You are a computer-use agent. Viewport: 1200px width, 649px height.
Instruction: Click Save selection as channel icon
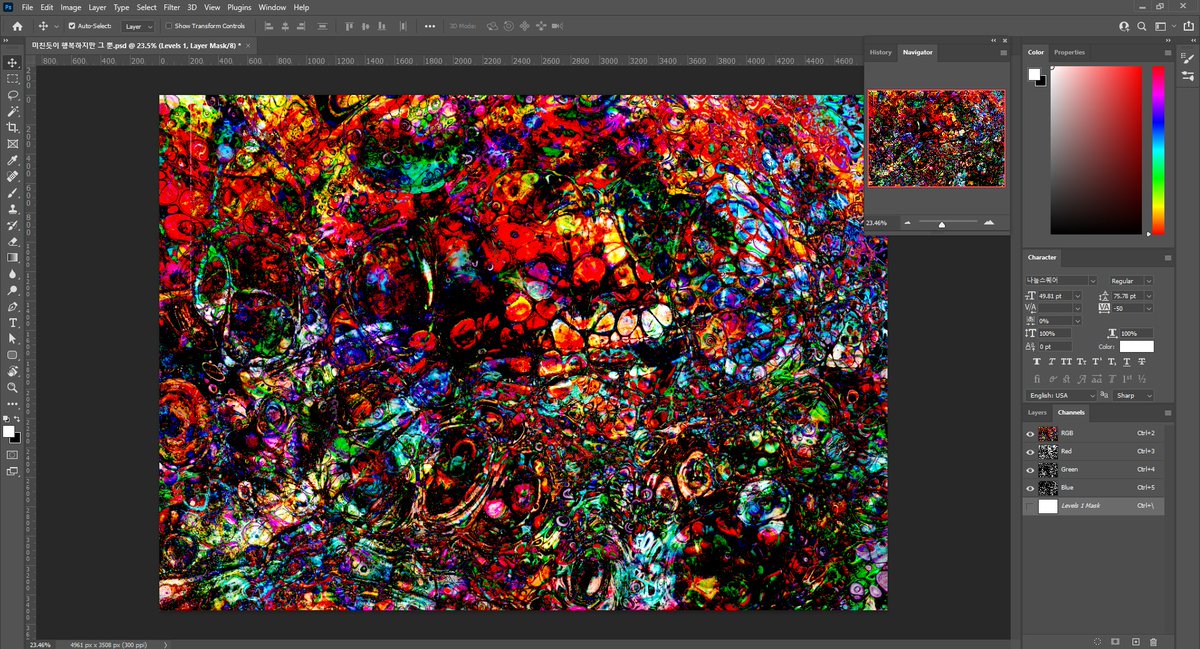coord(1116,641)
